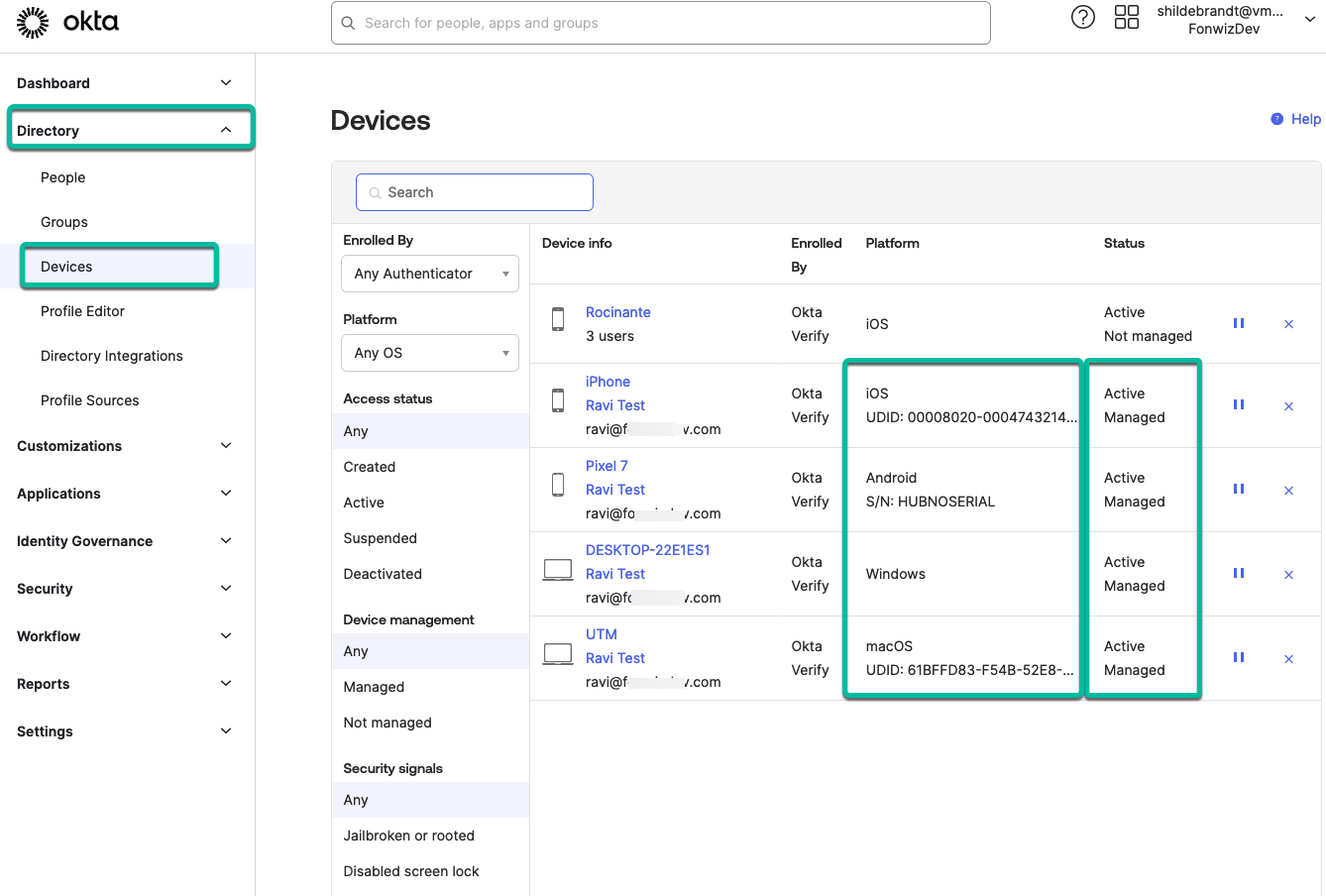This screenshot has height=896, width=1326.
Task: Click the admin apps grid icon
Action: pos(1126,17)
